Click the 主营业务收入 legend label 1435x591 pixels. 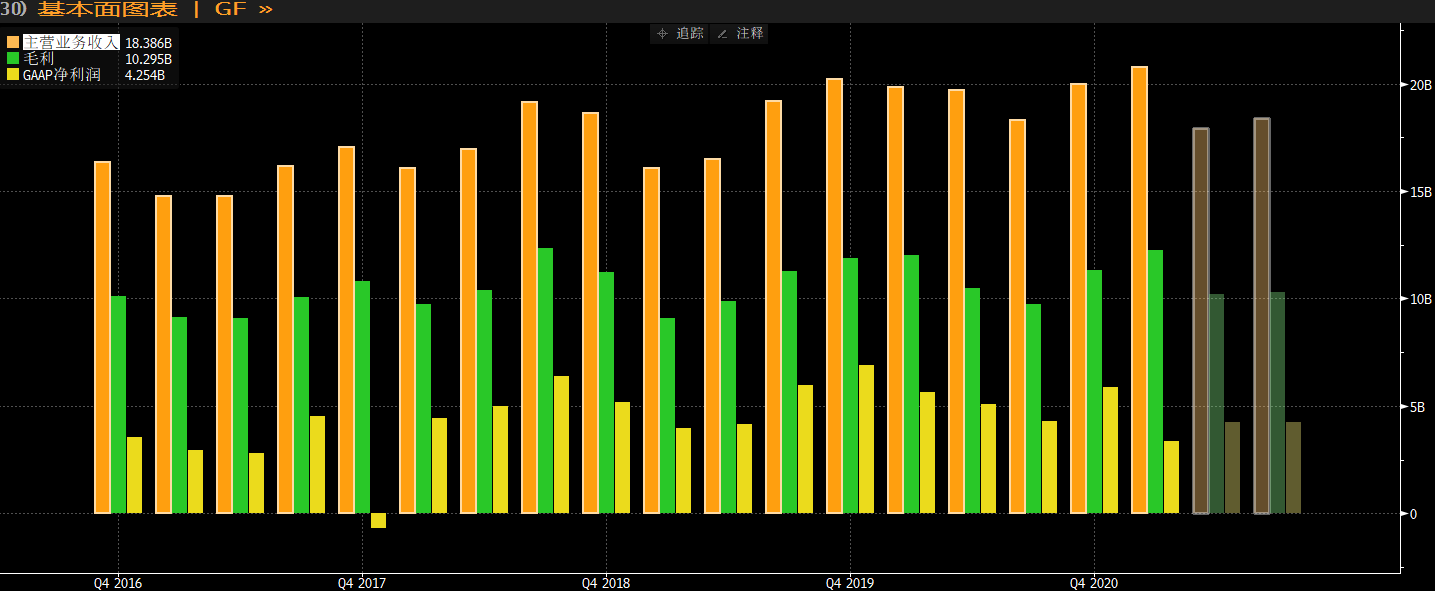pyautogui.click(x=71, y=43)
